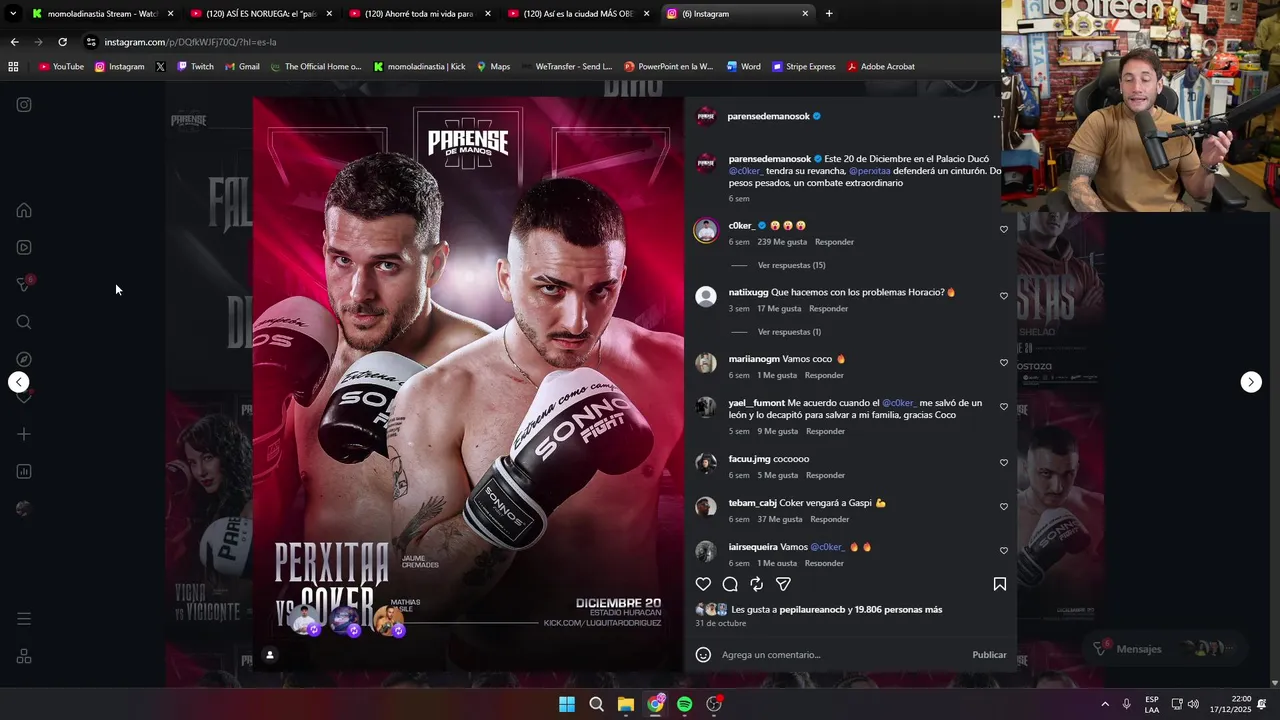Expand Ver respuestas (15)
This screenshot has height=720, width=1280.
[791, 265]
